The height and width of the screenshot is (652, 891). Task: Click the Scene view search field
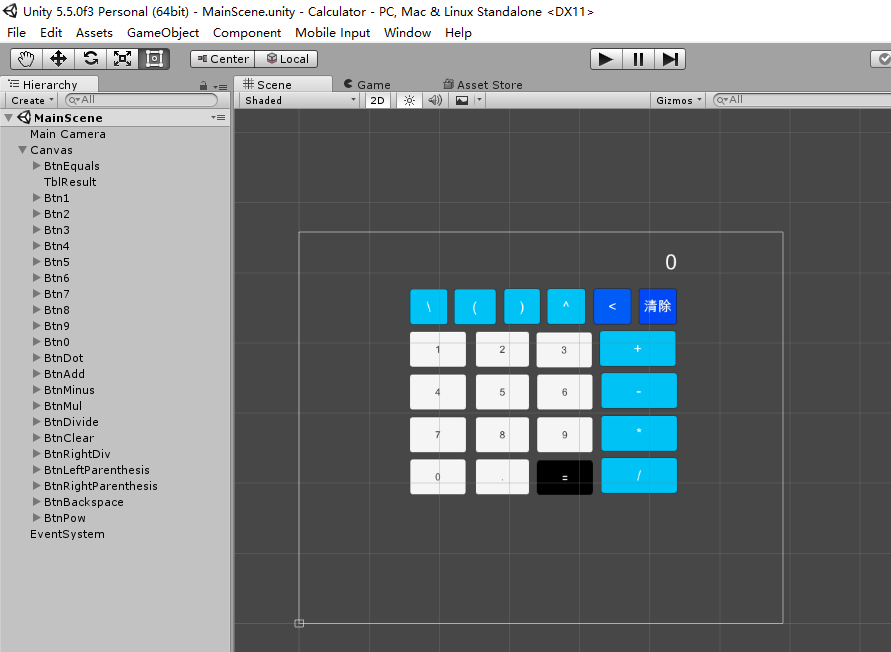(801, 100)
